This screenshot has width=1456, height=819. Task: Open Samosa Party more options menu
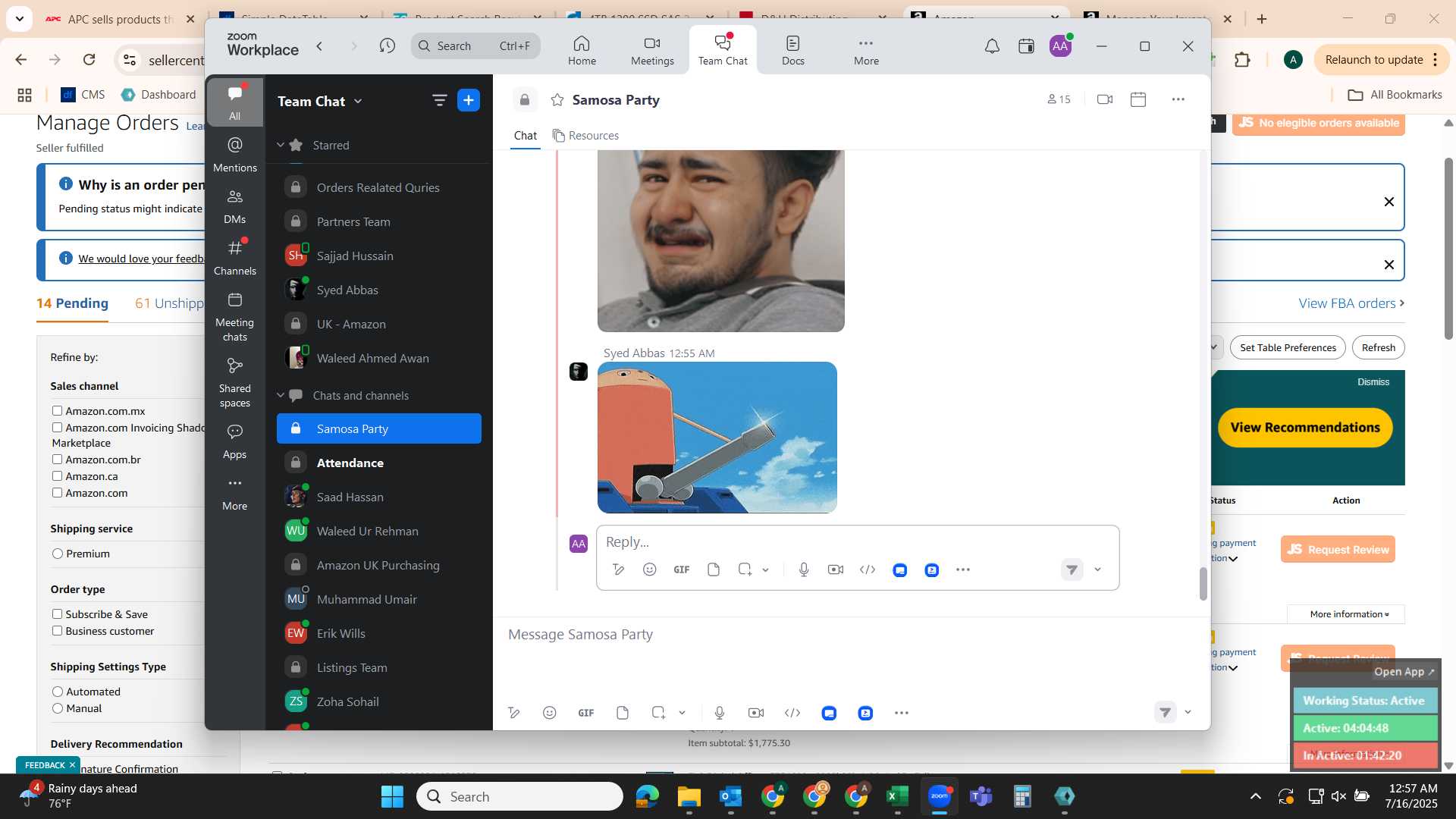coord(1178,99)
